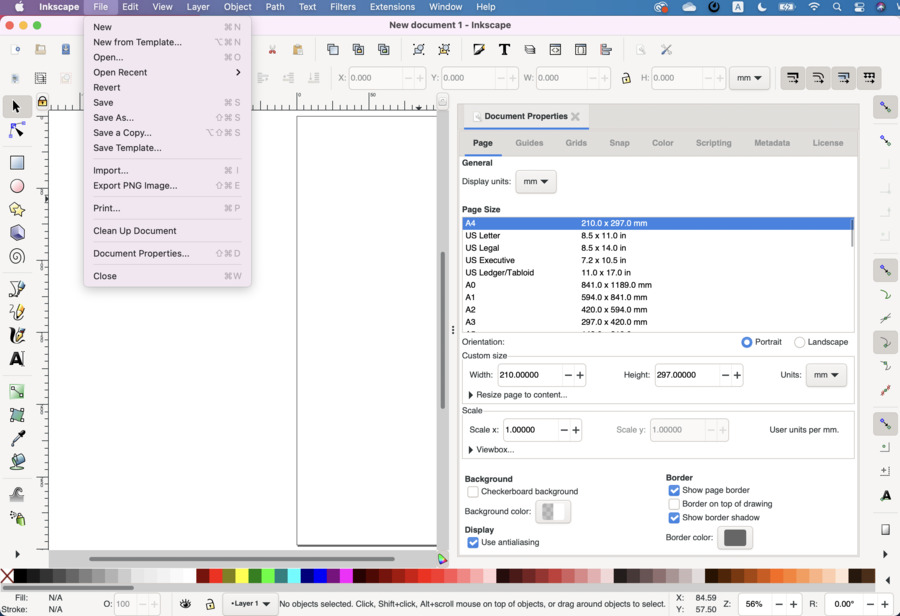900x616 pixels.
Task: Open Display units mm dropdown
Action: (x=536, y=181)
